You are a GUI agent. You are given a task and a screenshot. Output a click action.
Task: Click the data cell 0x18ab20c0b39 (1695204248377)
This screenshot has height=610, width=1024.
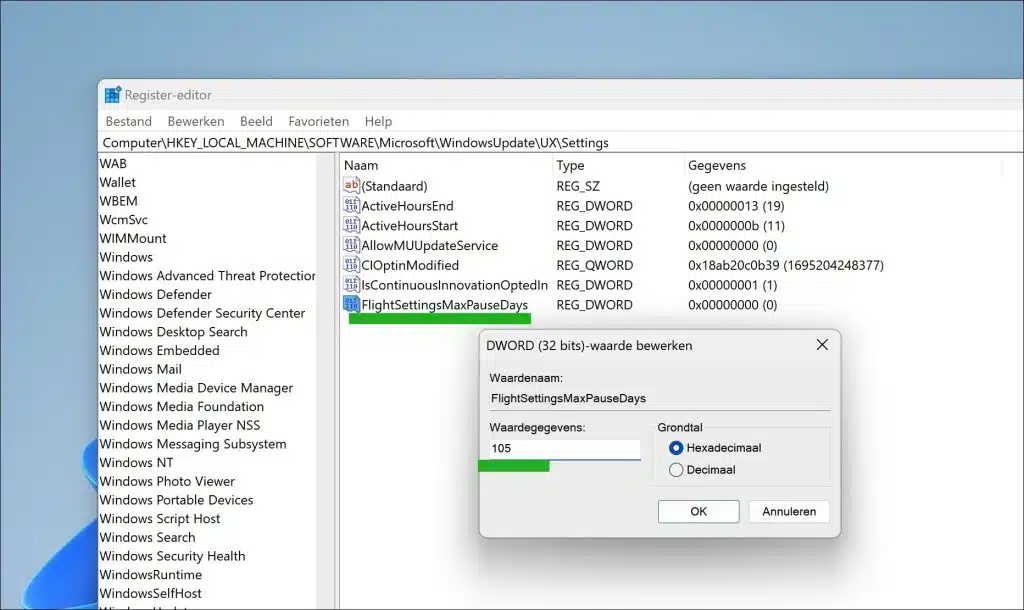click(786, 265)
